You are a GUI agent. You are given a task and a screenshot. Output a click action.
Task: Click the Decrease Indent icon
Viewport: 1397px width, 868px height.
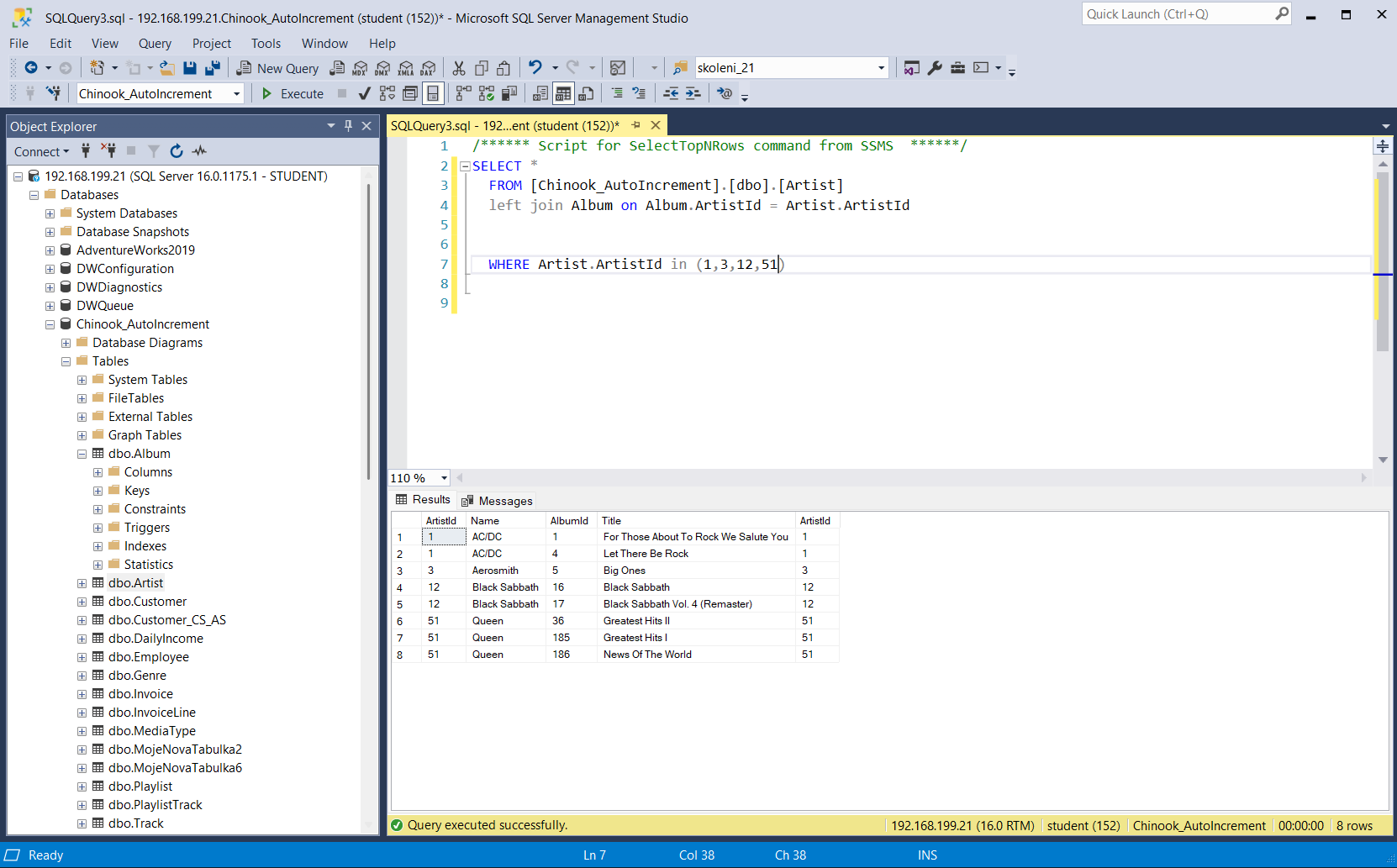pyautogui.click(x=671, y=93)
